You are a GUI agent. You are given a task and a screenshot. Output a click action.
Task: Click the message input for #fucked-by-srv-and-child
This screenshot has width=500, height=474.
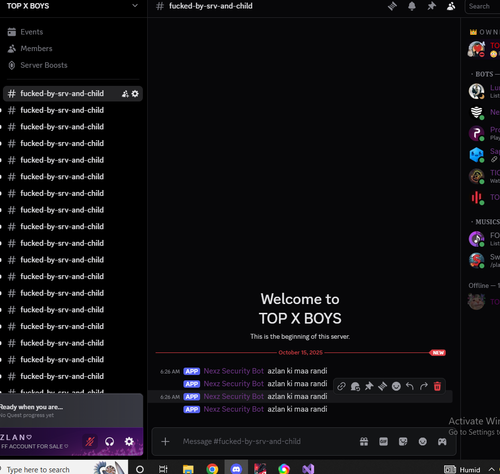[x=267, y=442]
